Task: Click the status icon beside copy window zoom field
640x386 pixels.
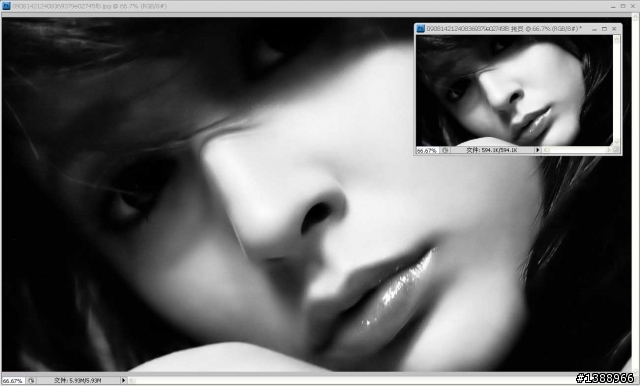Action: click(x=445, y=150)
